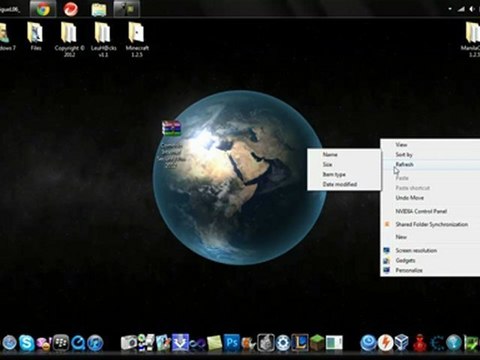This screenshot has width=480, height=360.
Task: Open the LeuH@cks v1.1 desktop folder
Action: point(103,39)
